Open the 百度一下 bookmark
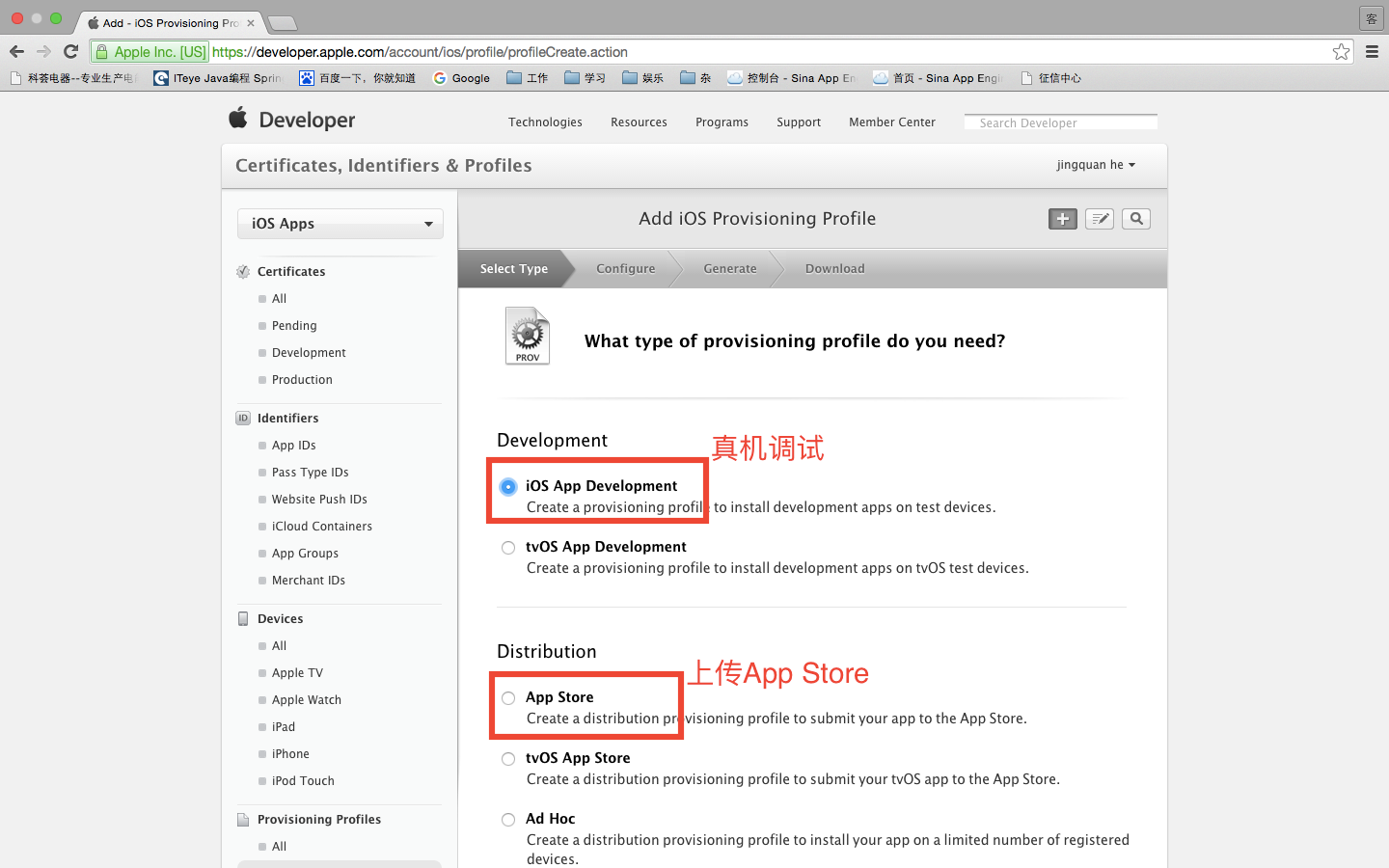 coord(357,78)
